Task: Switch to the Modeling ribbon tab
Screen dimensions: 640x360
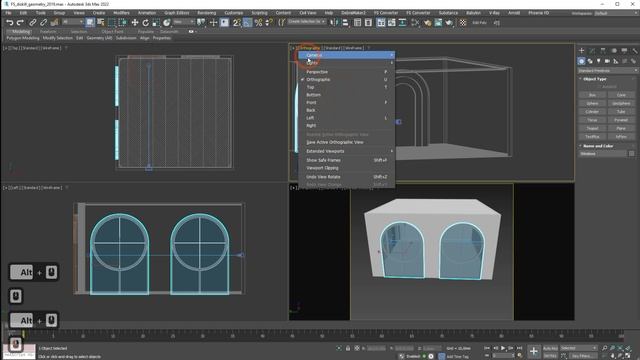Action: click(21, 31)
